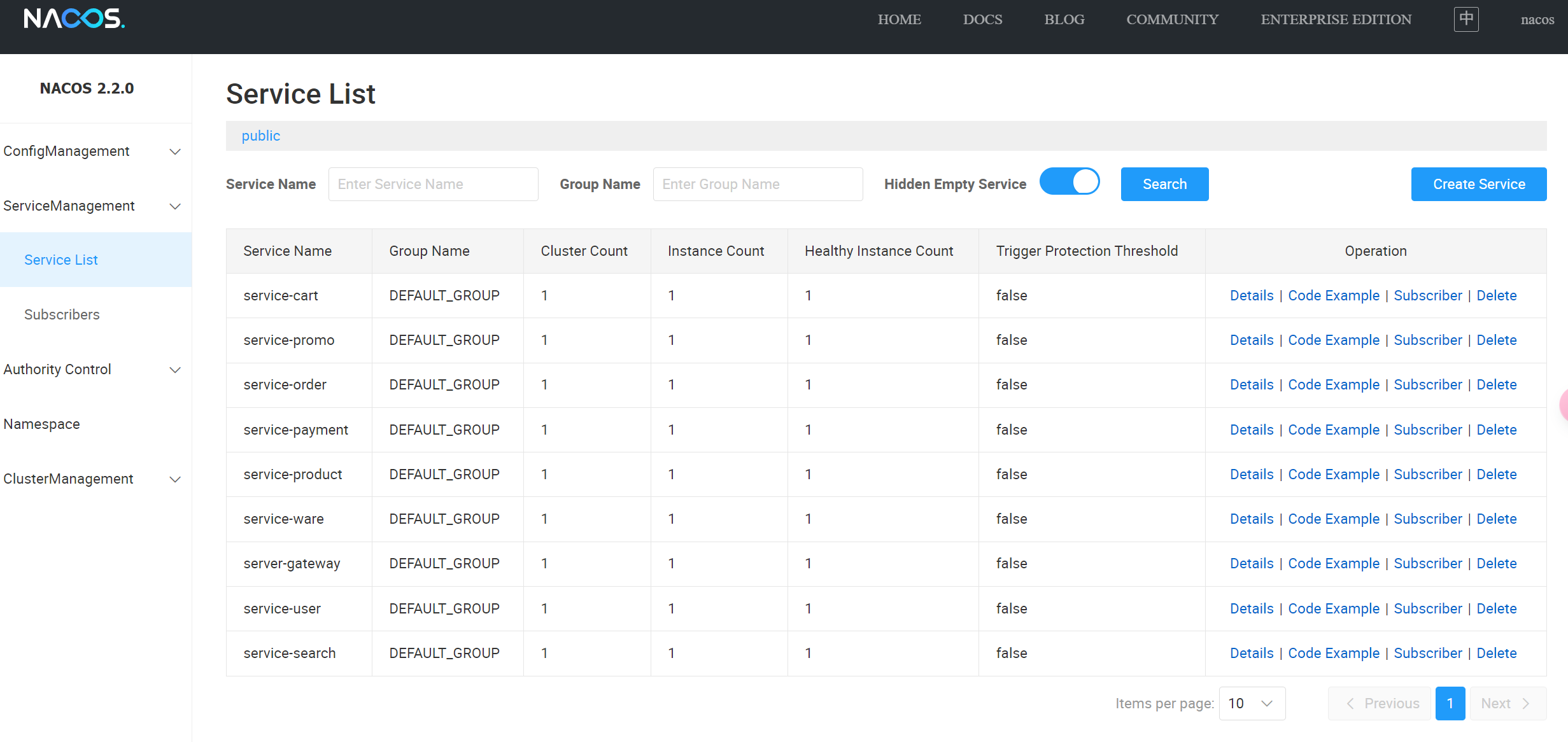Click the Previous page arrow button
The width and height of the screenshot is (1568, 742).
coord(1379,703)
